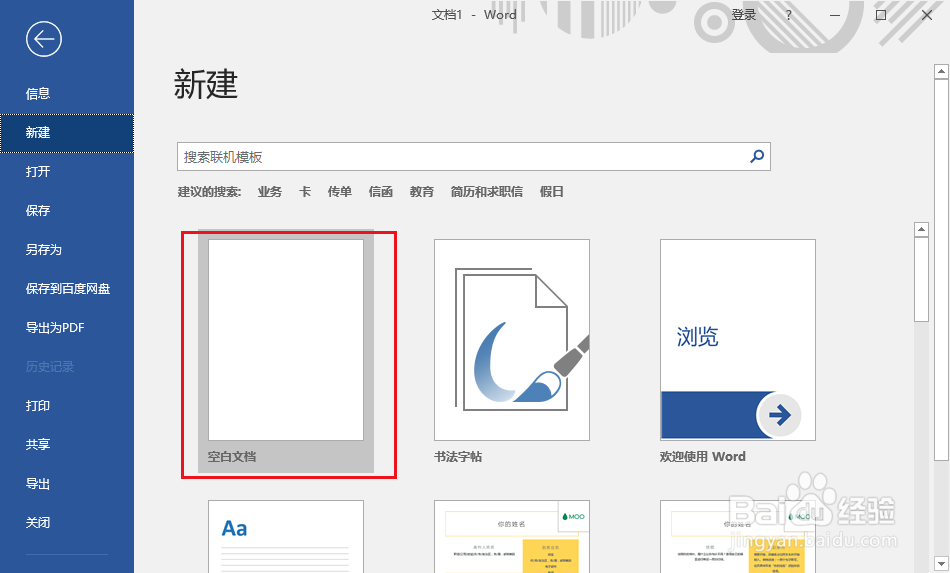The height and width of the screenshot is (573, 950).
Task: Click the search magnifier icon
Action: 757,157
